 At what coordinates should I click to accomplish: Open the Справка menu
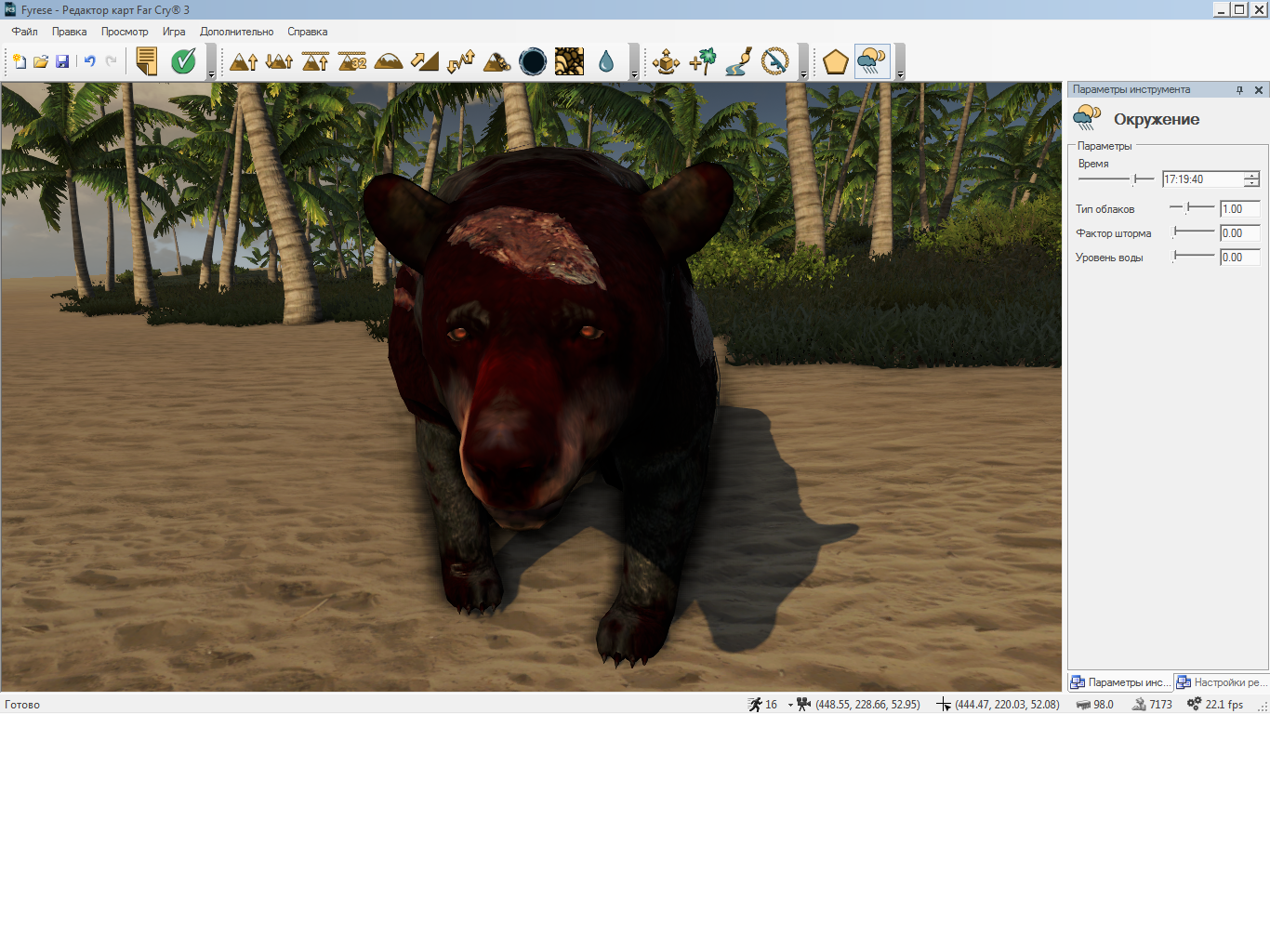click(308, 32)
